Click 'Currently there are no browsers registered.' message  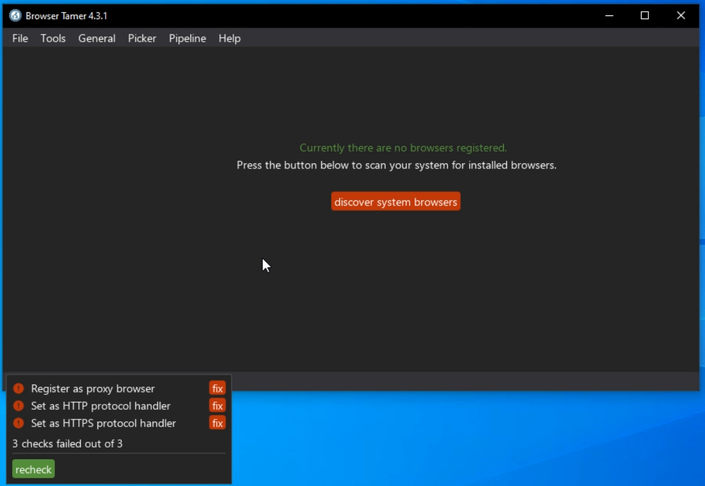(403, 148)
